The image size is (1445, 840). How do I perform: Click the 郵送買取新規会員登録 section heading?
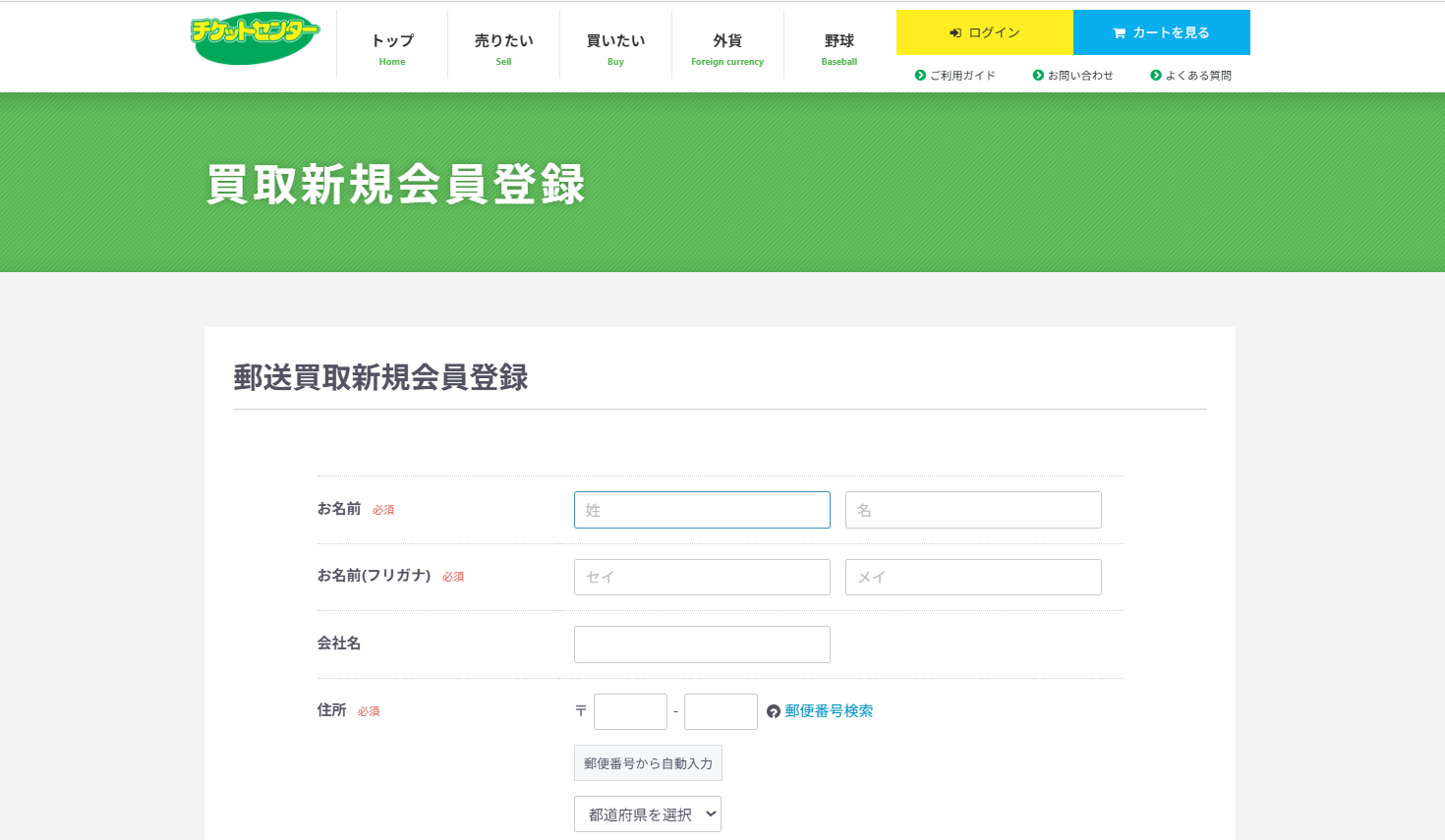[381, 378]
